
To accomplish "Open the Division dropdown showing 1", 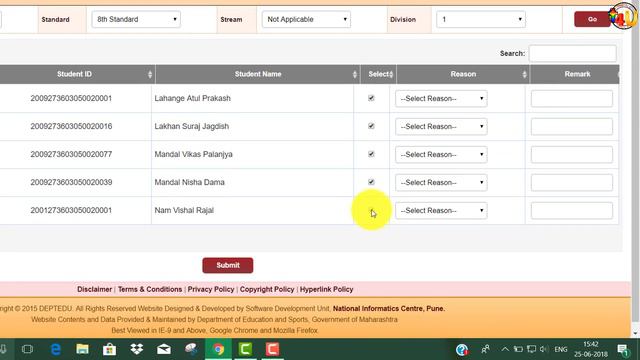I will [x=481, y=20].
